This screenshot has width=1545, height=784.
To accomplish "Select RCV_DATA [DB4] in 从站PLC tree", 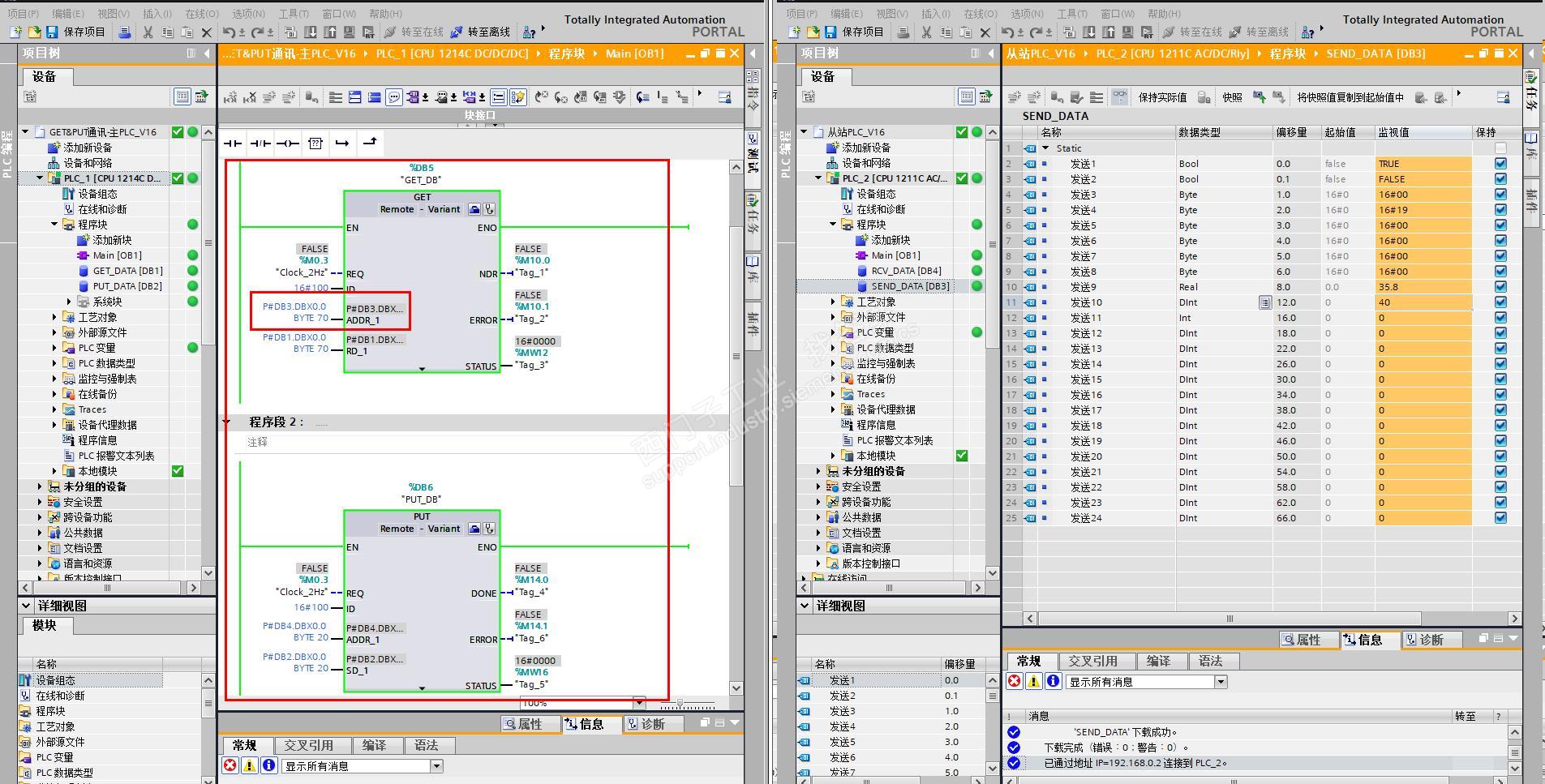I will [906, 271].
